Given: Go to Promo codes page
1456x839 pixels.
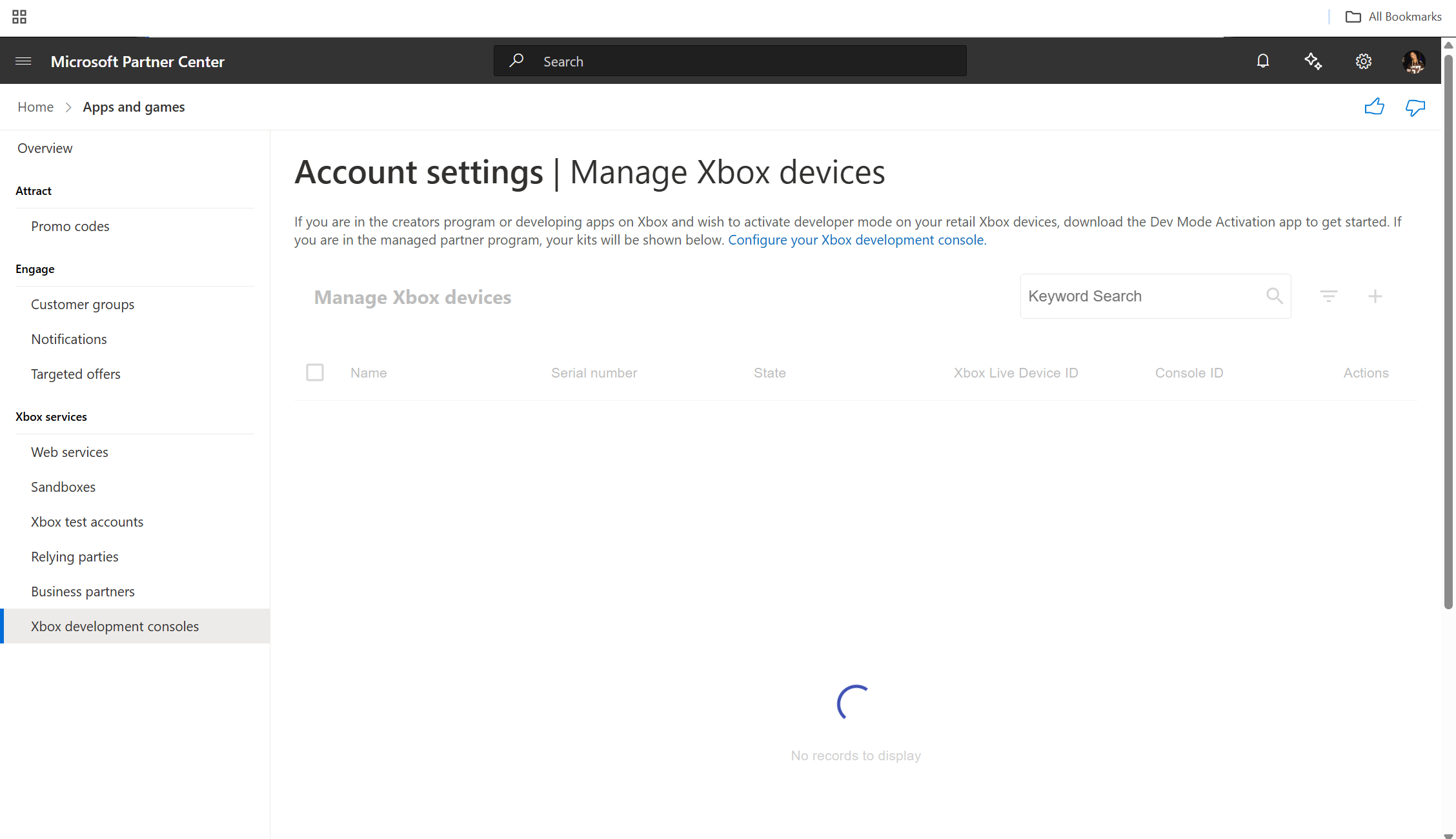Looking at the screenshot, I should point(70,226).
